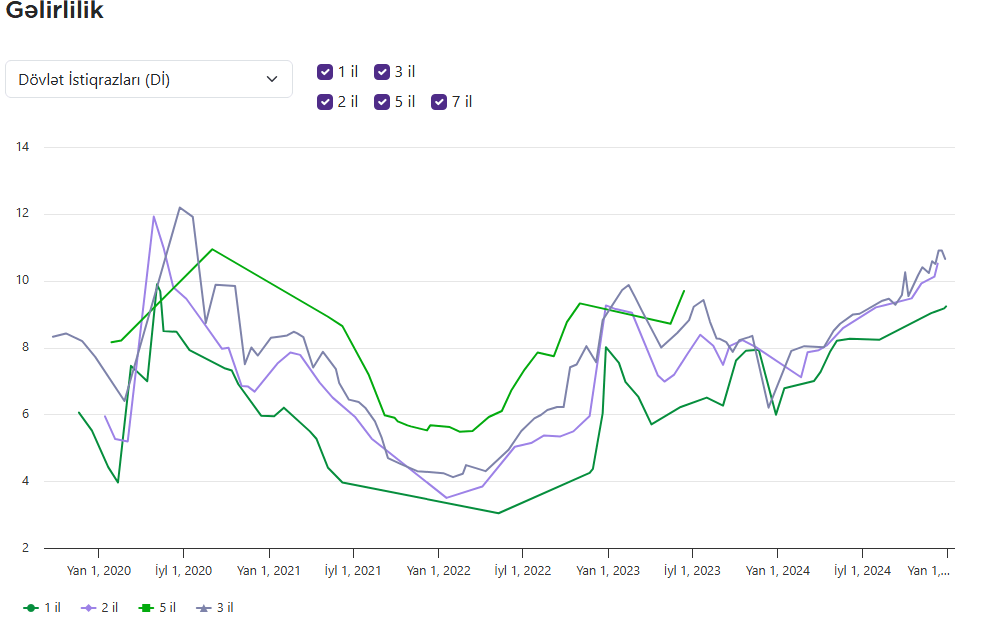Click the Gəlirlilik chart heading

54,12
